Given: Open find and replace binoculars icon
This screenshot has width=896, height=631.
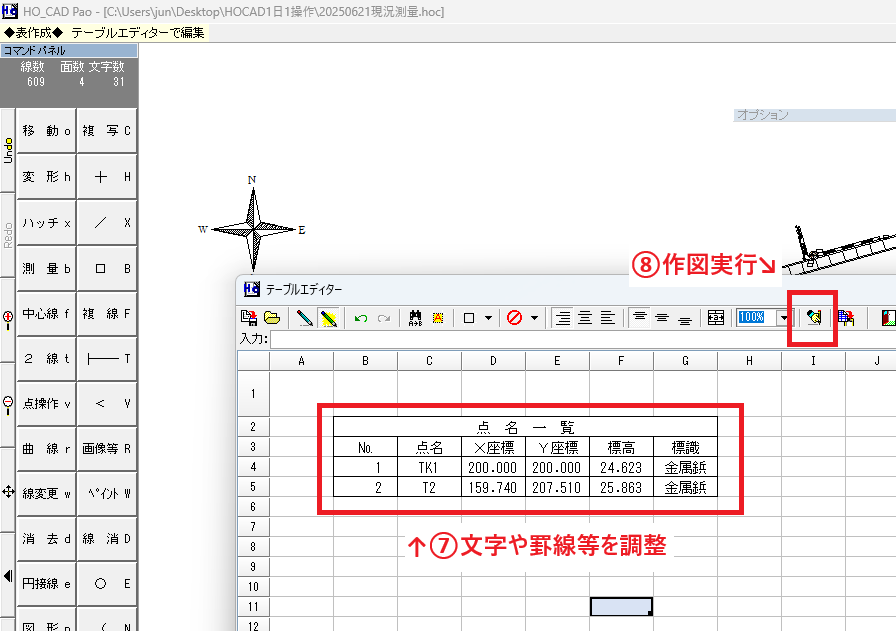Looking at the screenshot, I should tap(415, 318).
